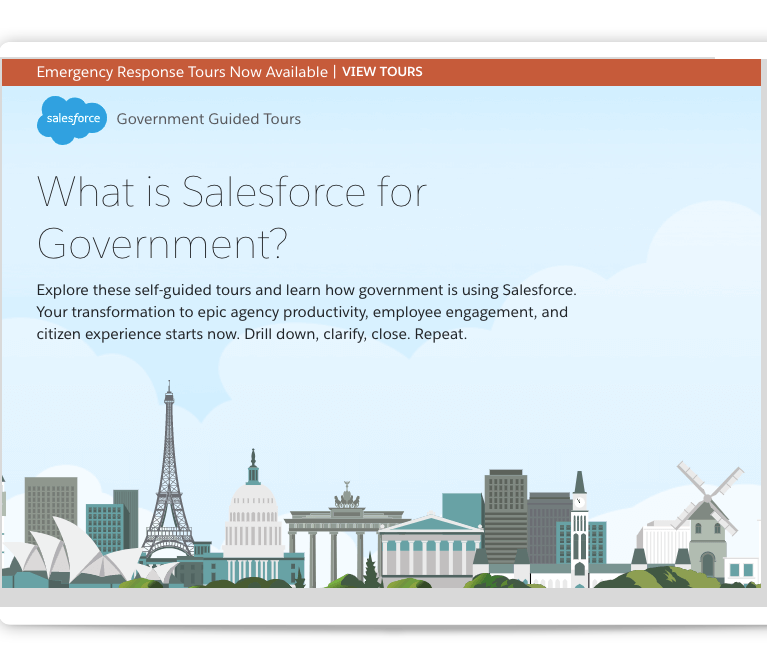The height and width of the screenshot is (670, 767).
Task: Click the Salesforce cloud logo
Action: coord(72,120)
